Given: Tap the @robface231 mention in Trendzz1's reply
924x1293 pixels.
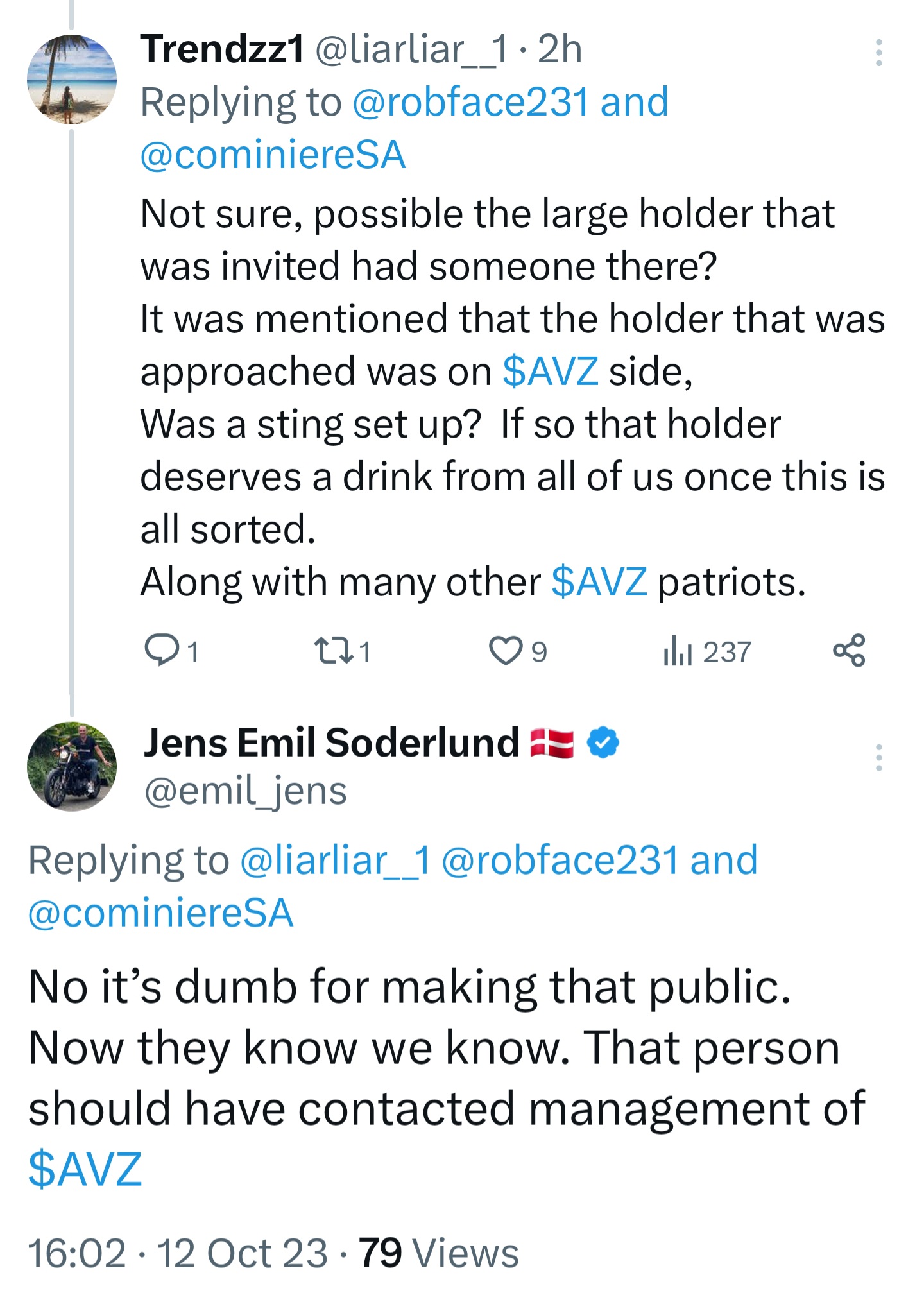Looking at the screenshot, I should coord(470,102).
